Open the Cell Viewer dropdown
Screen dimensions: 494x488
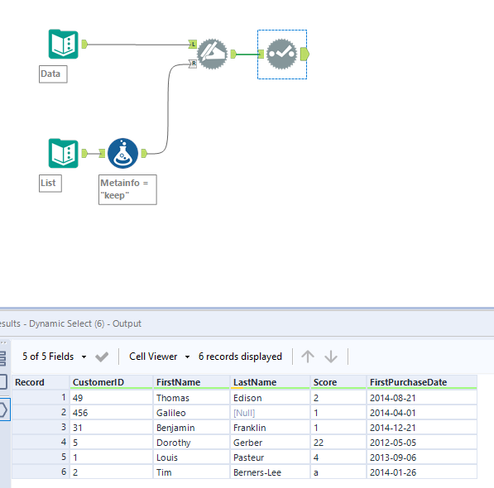159,356
